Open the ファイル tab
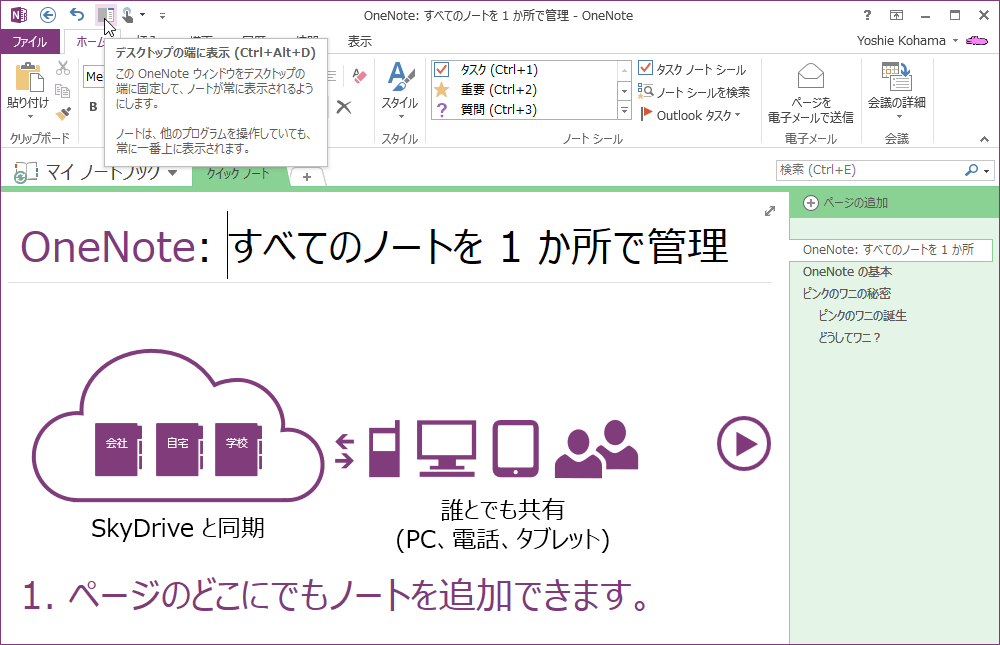This screenshot has height=645, width=1000. (30, 41)
